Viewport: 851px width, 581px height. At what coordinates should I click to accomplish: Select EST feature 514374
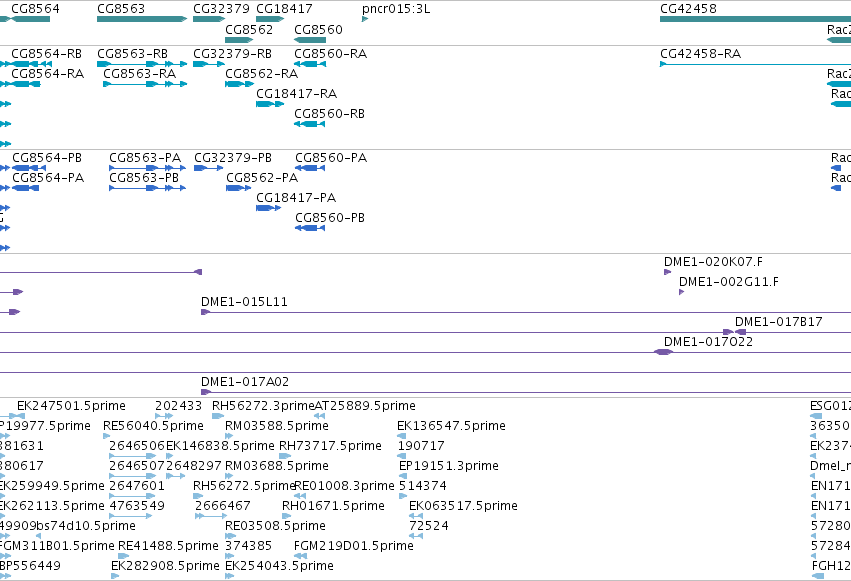tap(403, 496)
